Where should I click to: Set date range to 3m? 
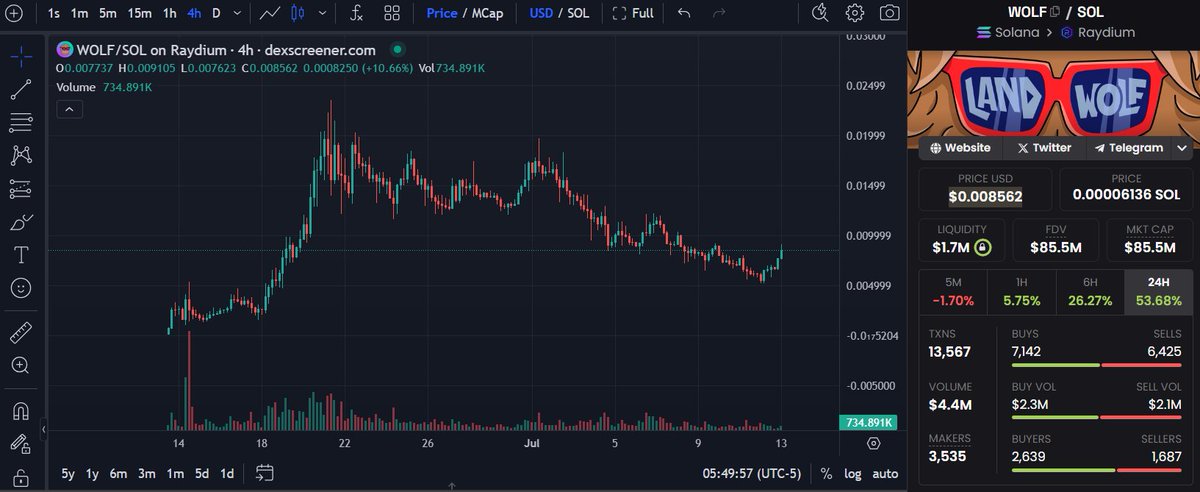click(147, 473)
